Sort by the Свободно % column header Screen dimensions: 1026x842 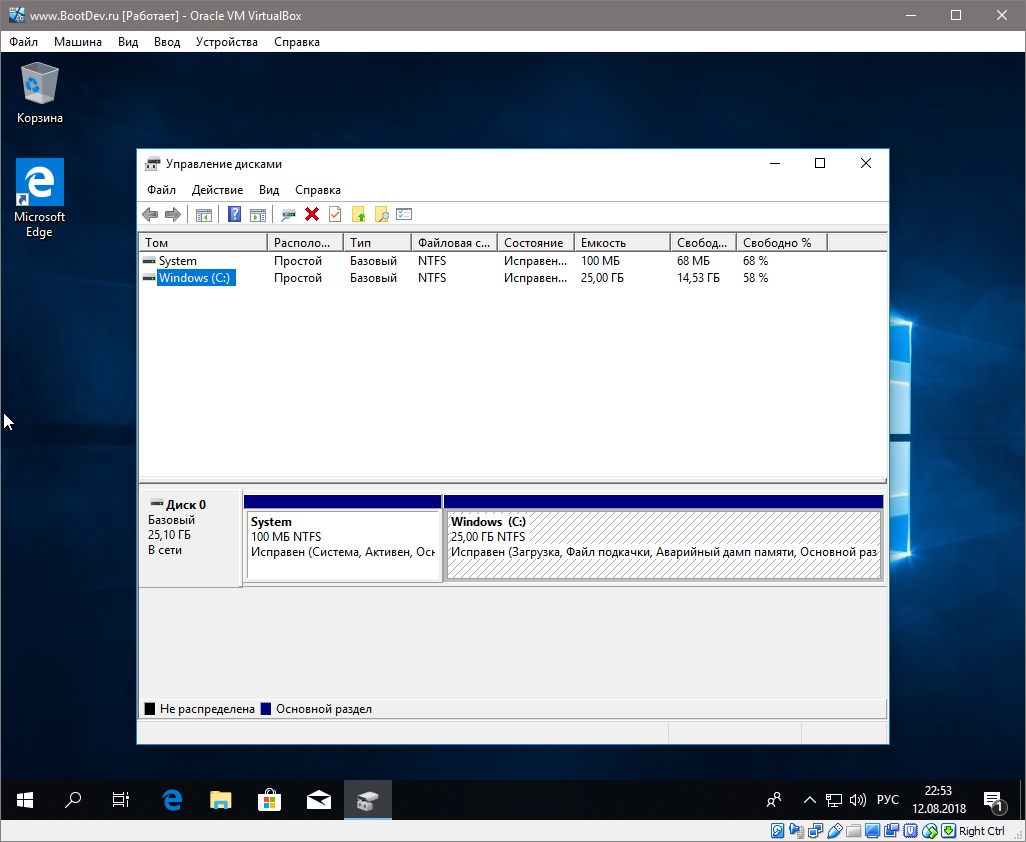click(x=782, y=243)
